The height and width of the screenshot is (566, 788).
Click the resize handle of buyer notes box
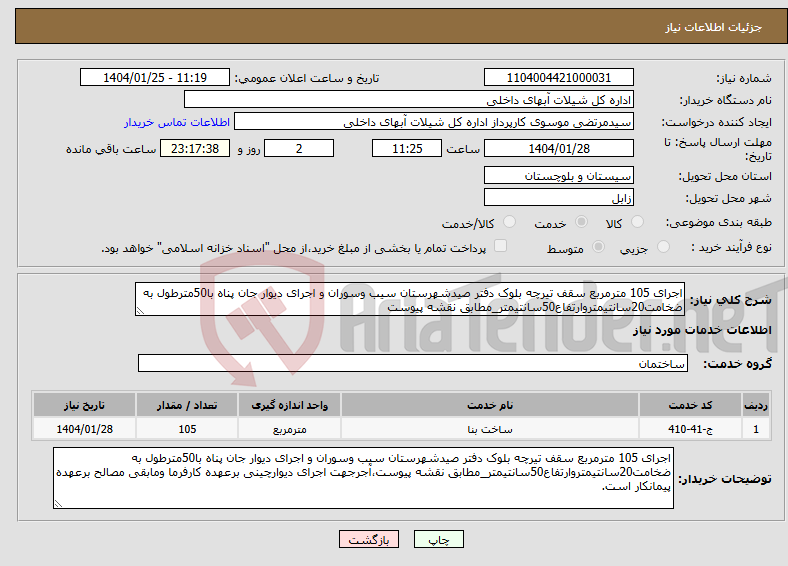pyautogui.click(x=58, y=504)
